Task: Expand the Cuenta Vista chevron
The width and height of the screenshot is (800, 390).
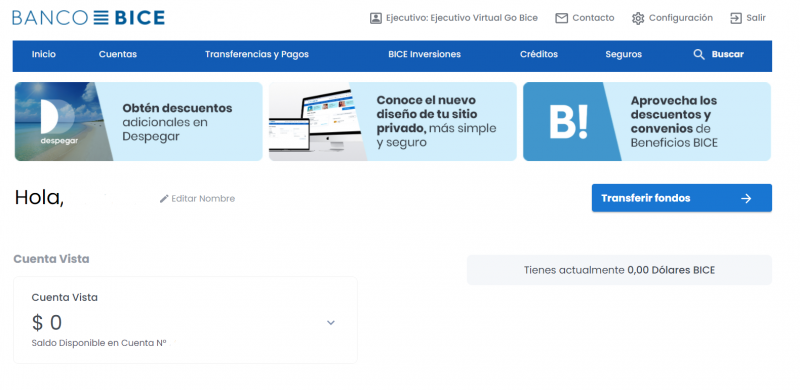Action: [x=331, y=323]
